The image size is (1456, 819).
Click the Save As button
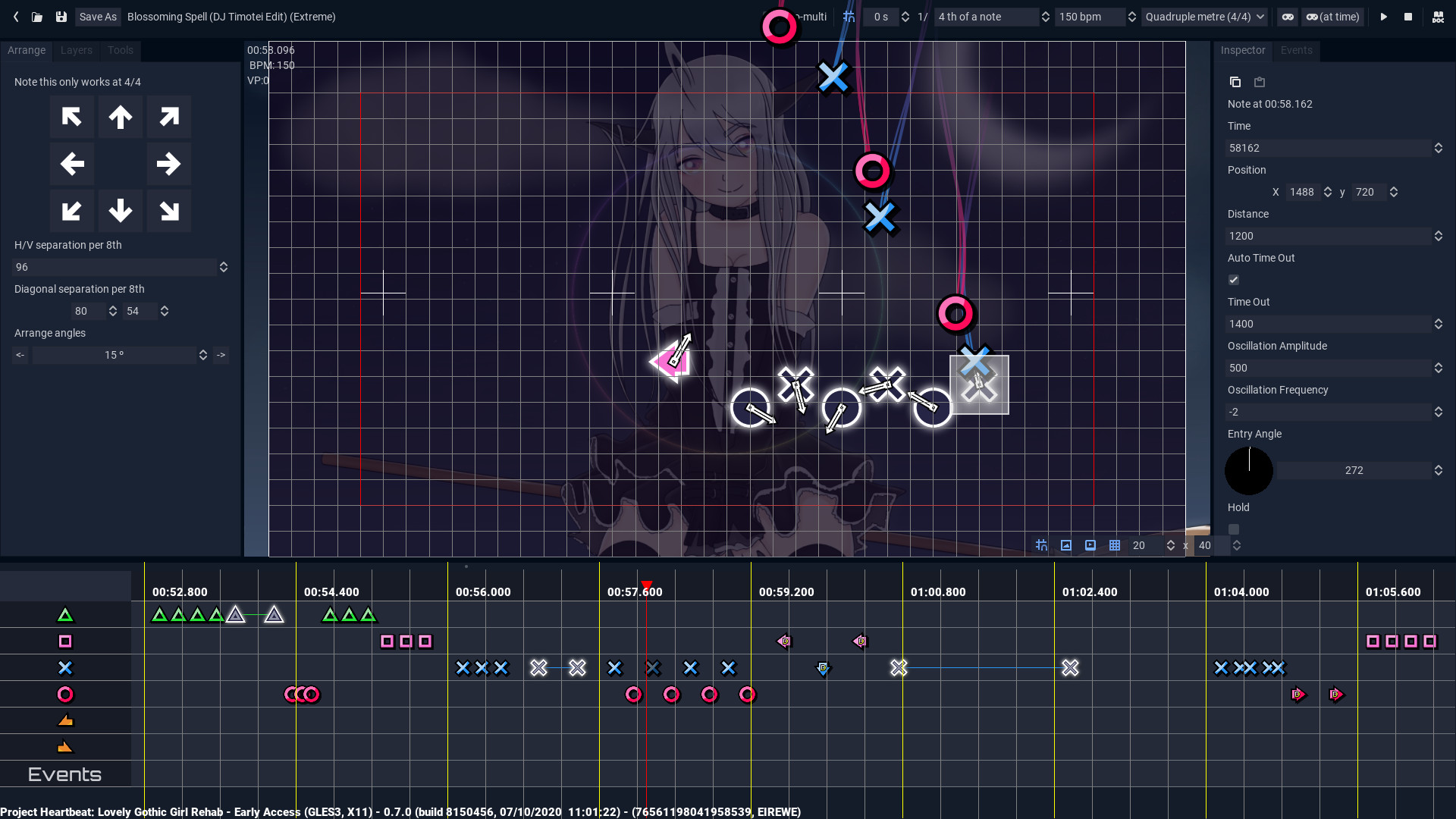pos(98,17)
